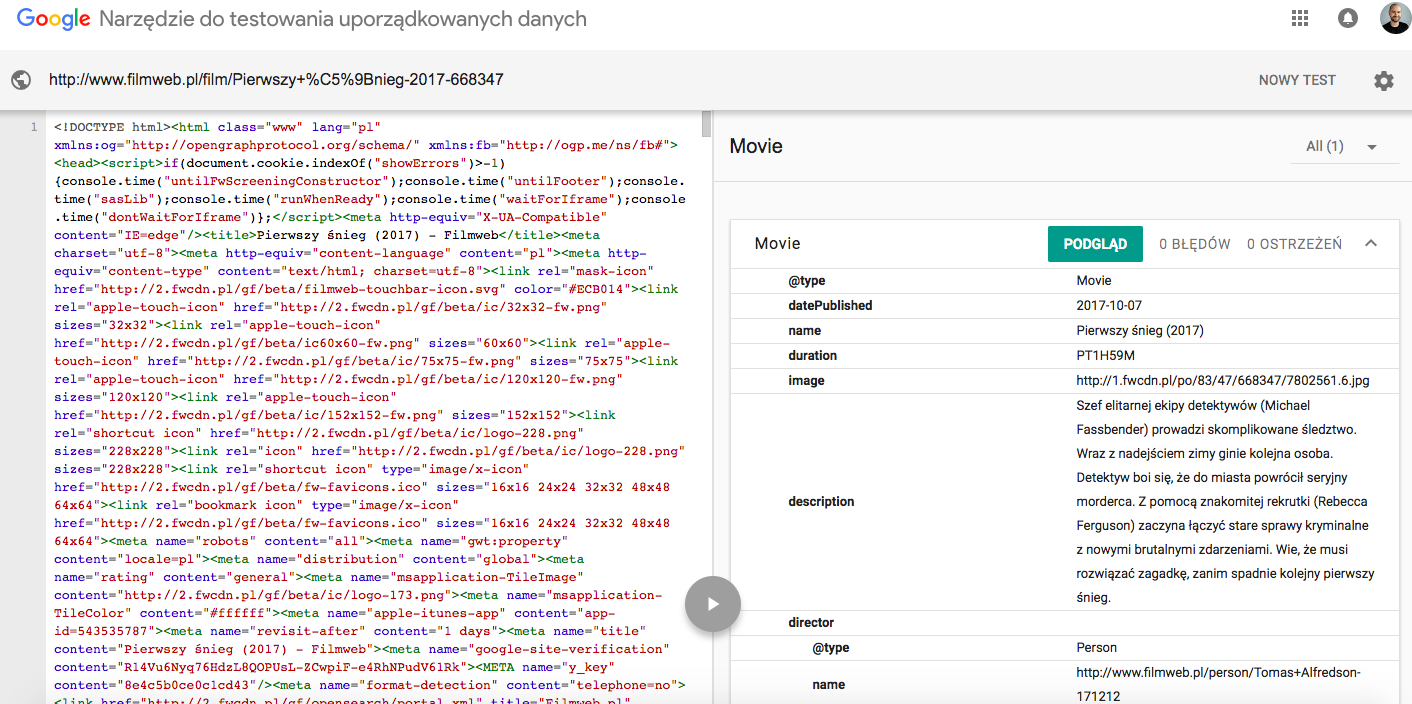Click the Movie card header title

777,244
